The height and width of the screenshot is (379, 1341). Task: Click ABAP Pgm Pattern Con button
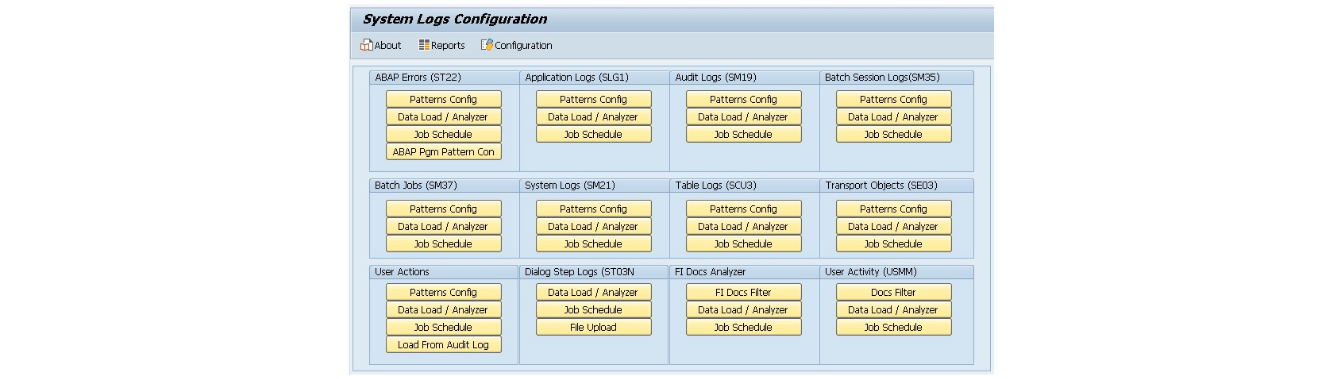pos(444,152)
